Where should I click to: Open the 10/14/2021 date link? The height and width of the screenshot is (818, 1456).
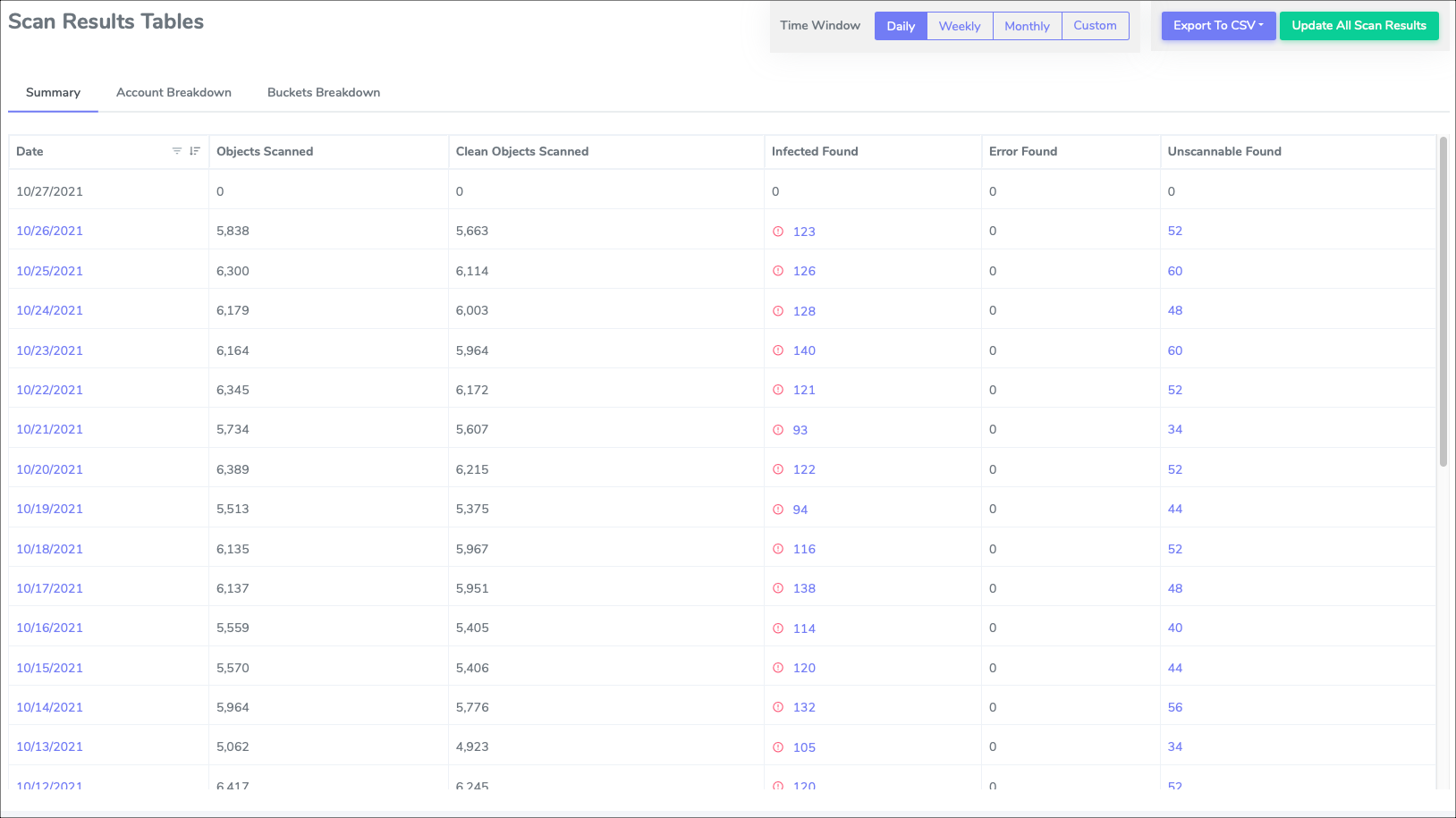pyautogui.click(x=49, y=707)
